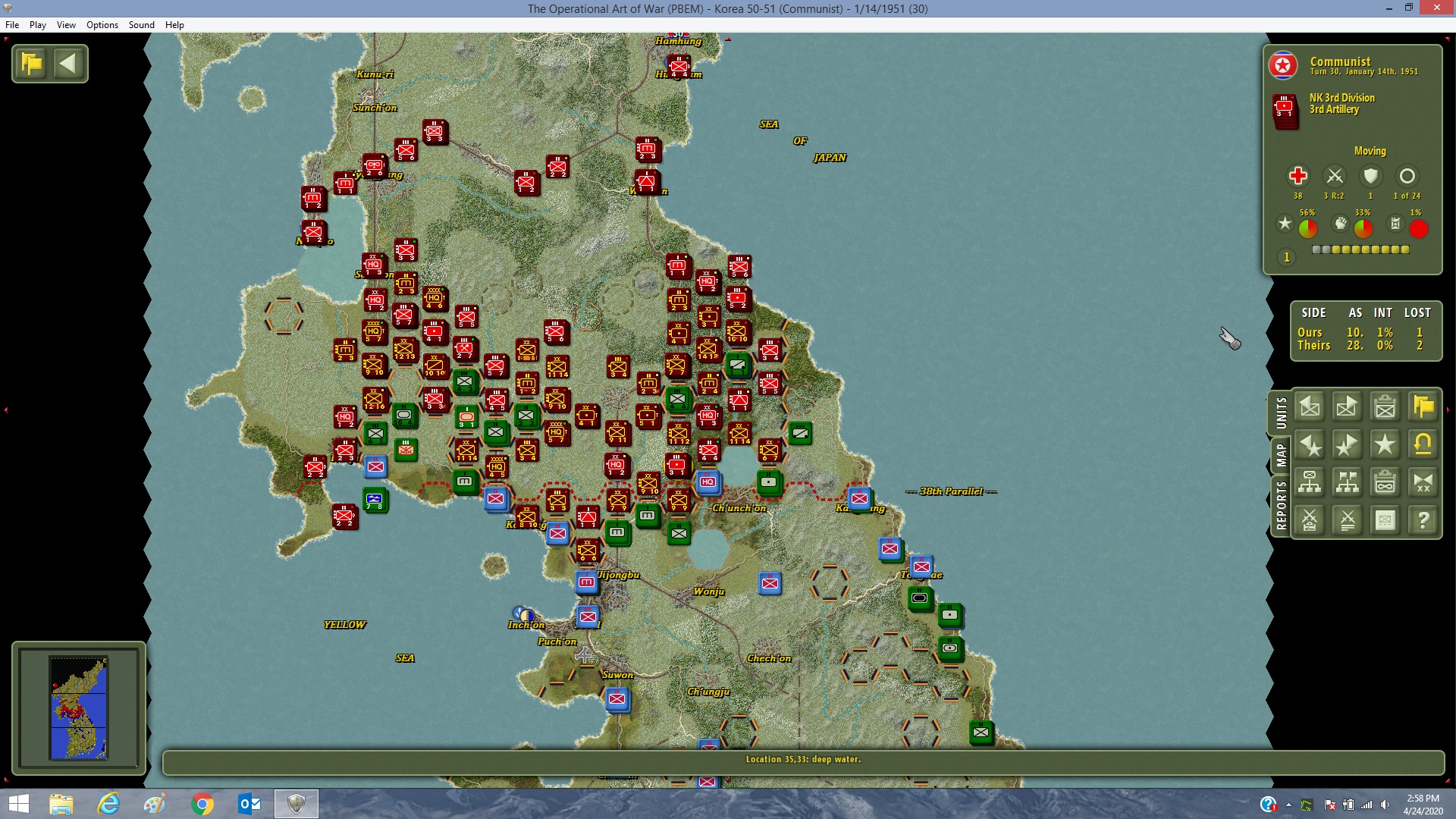Click the 'Moving' unit status label

1370,151
